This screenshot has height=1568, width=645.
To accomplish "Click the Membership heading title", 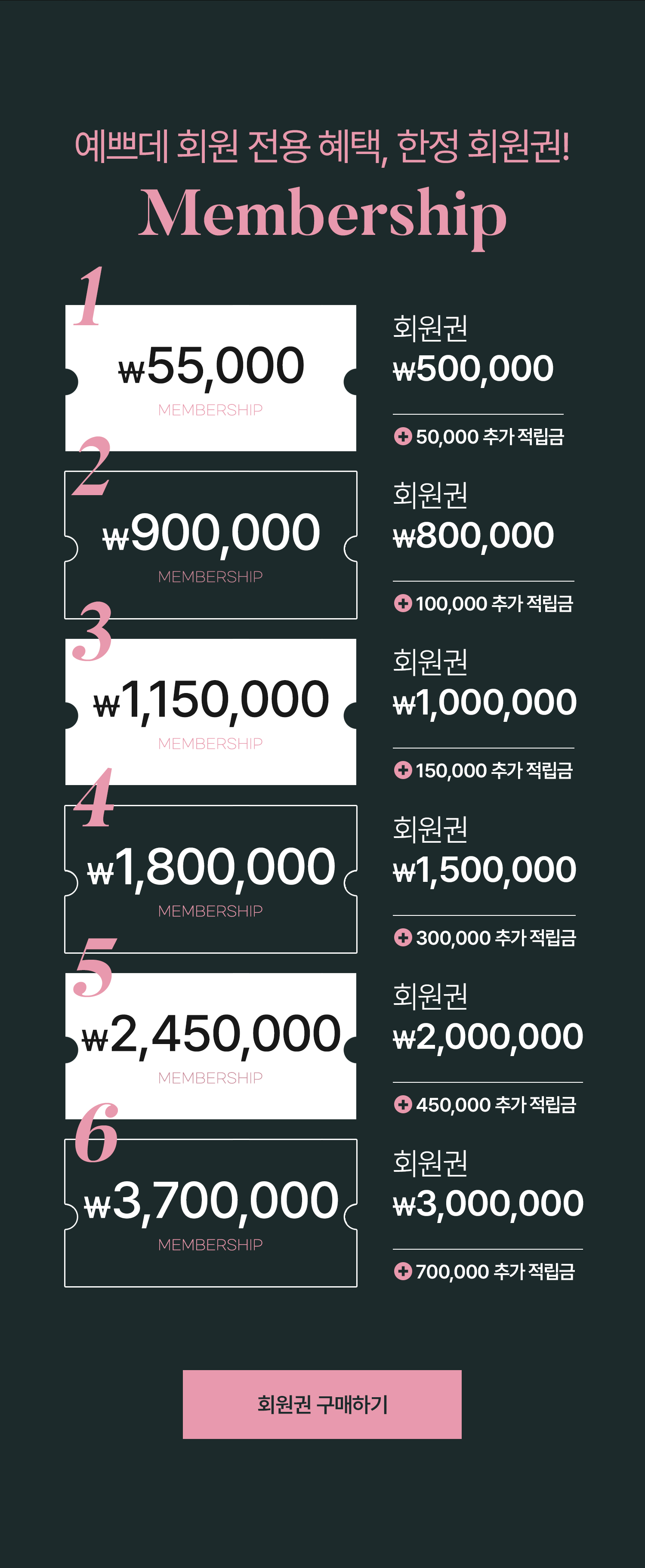I will pyautogui.click(x=322, y=216).
